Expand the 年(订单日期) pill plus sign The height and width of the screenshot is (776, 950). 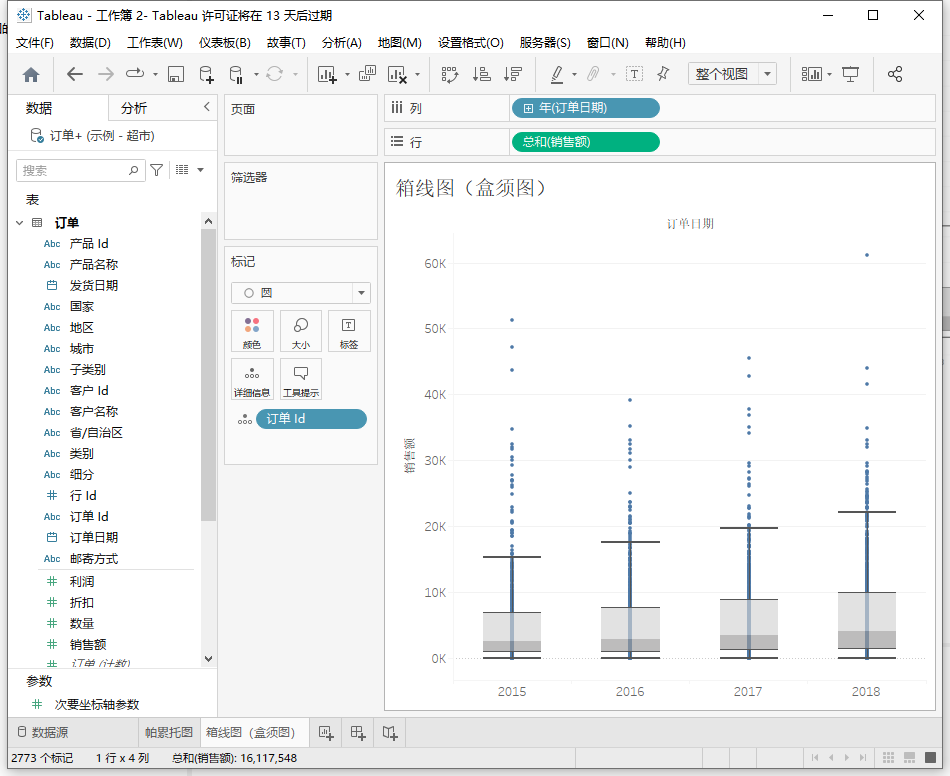coord(528,108)
